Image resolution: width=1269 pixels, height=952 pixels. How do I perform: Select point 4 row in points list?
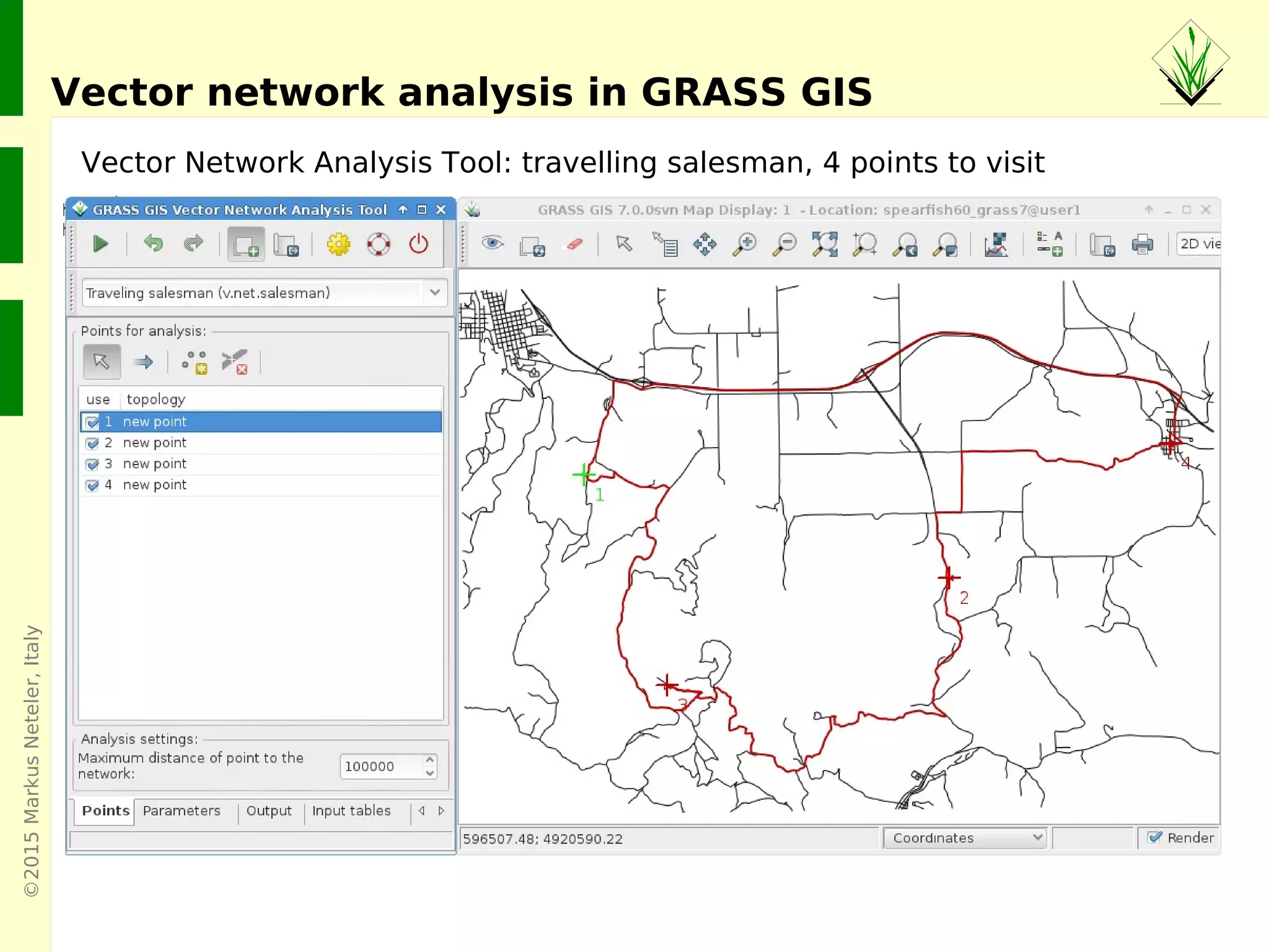point(155,485)
